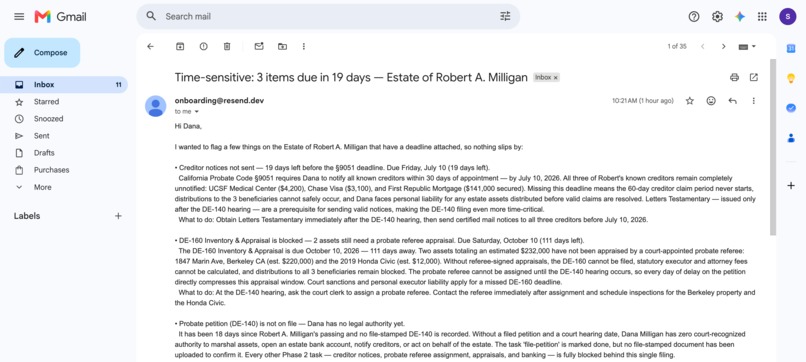The image size is (806, 362).
Task: Click the sender profile avatar
Action: (156, 106)
